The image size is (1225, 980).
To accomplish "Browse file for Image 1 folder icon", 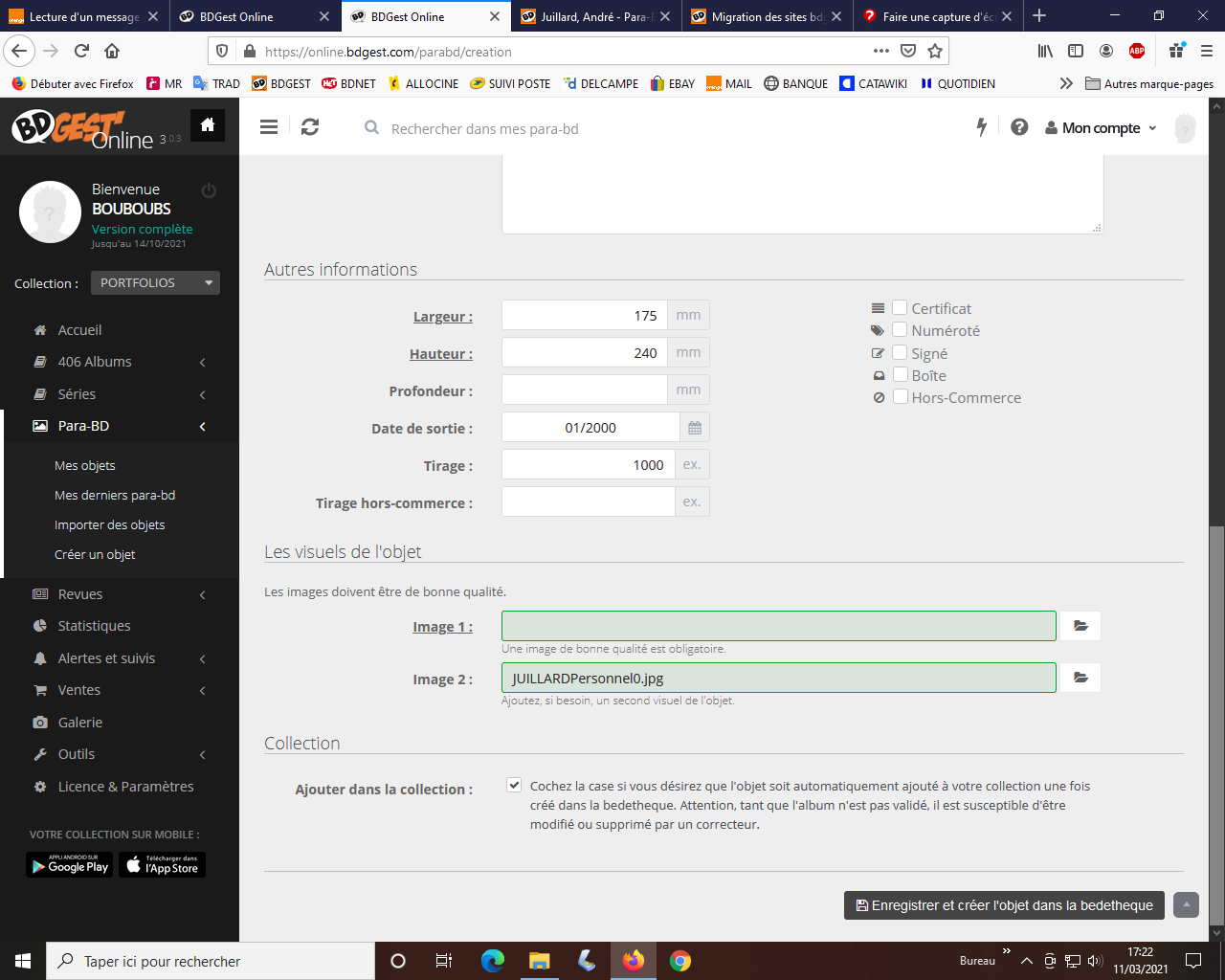I will click(x=1080, y=626).
